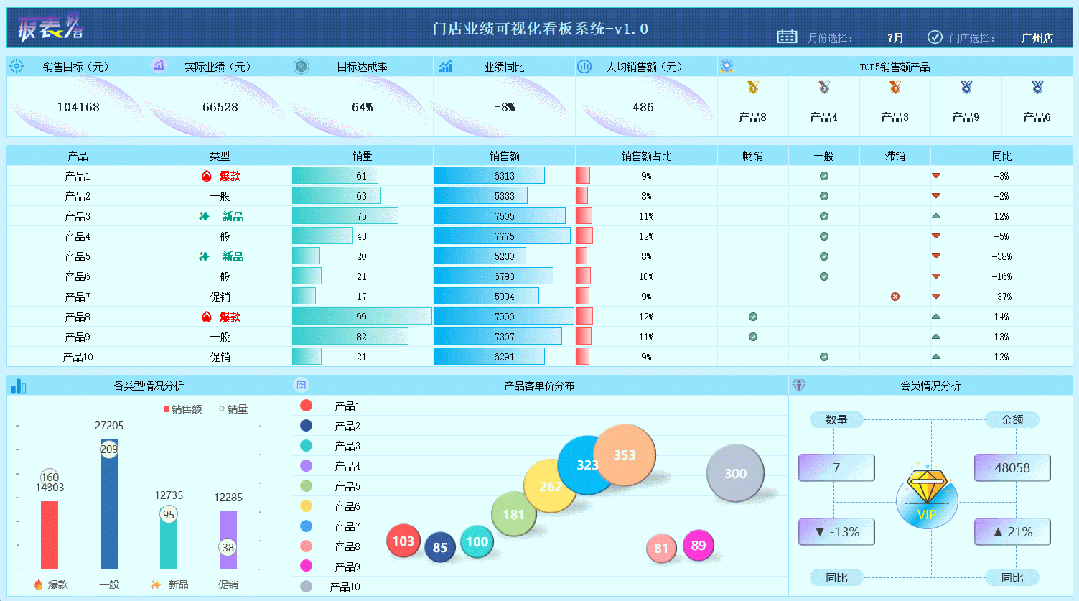
Task: Click the calendar icon beside month selector
Action: 787,36
